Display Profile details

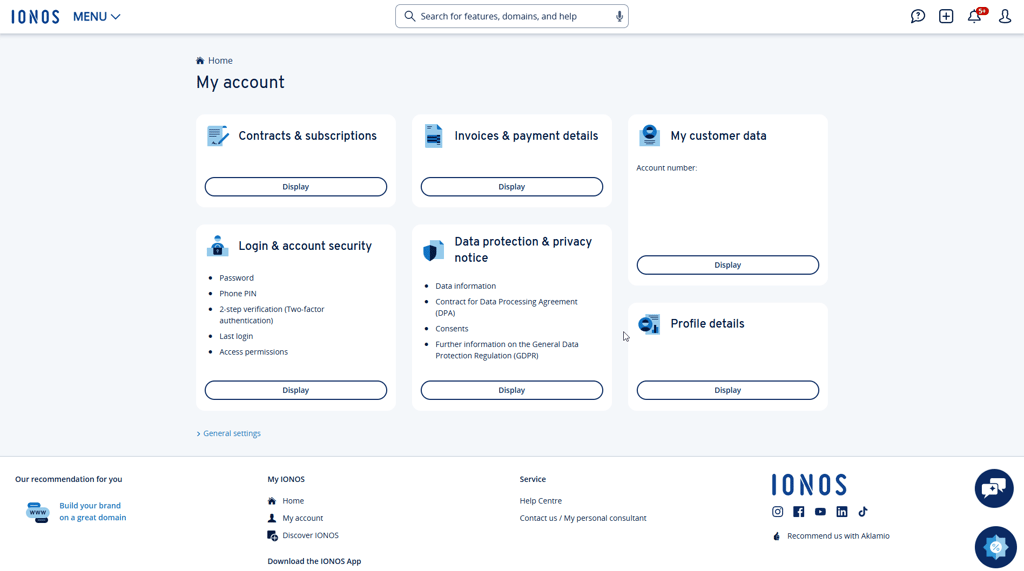coord(728,390)
